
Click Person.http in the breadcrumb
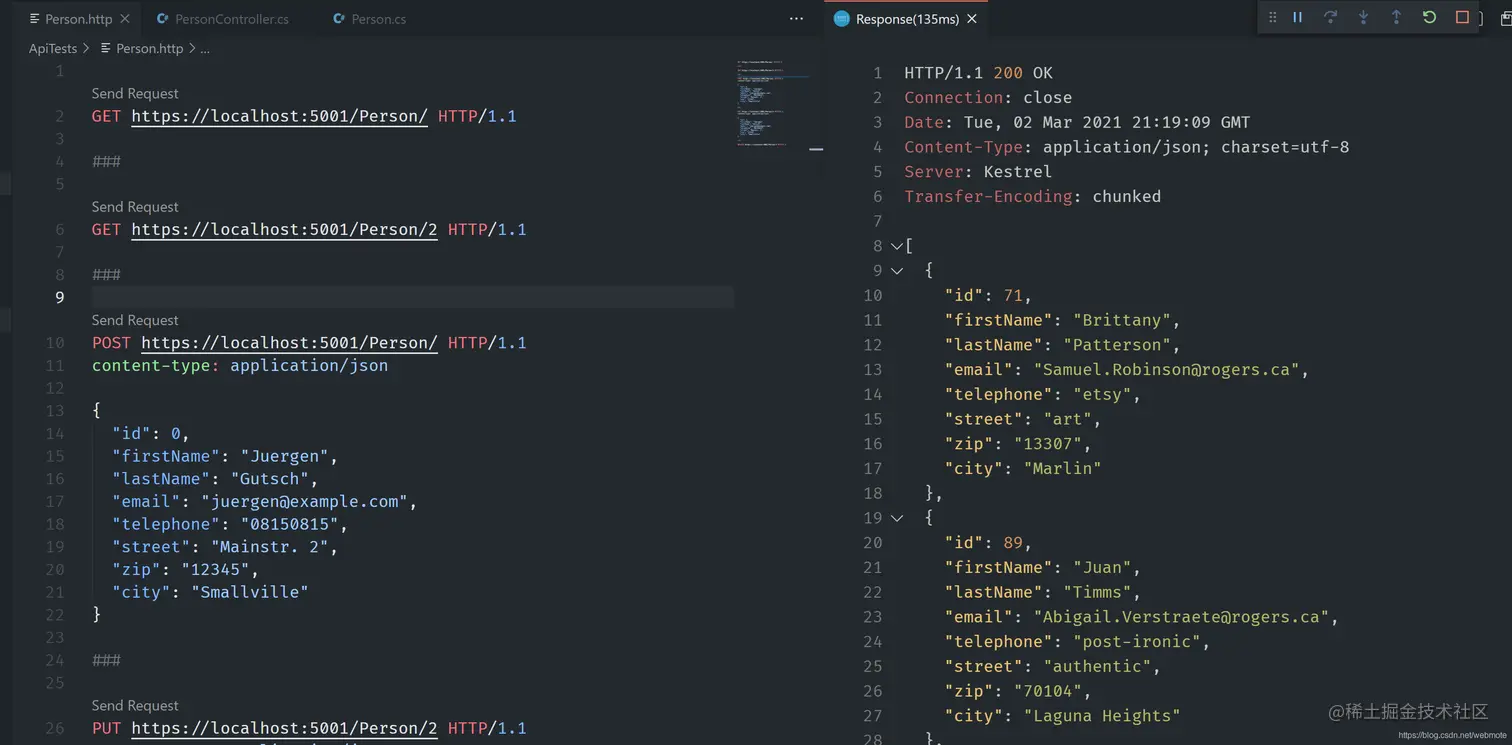tap(149, 48)
